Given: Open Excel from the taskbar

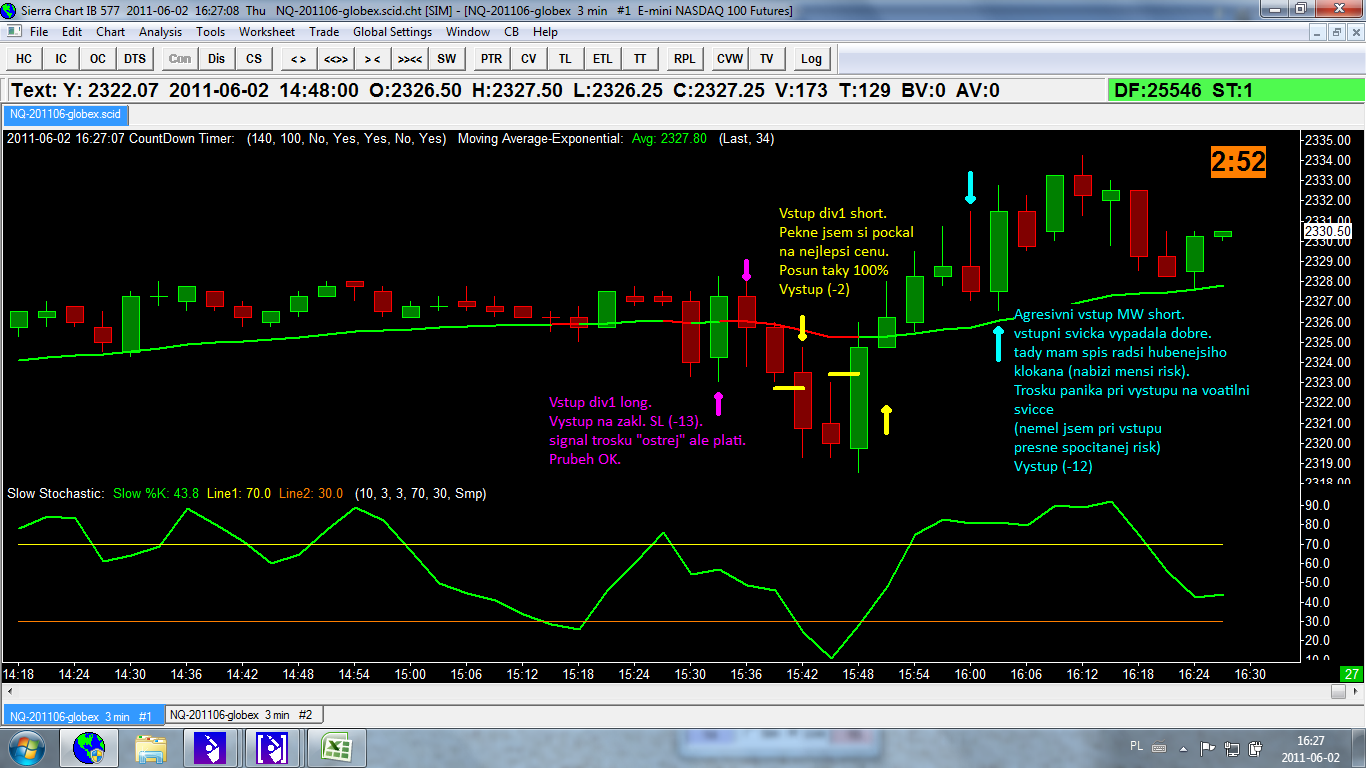Looking at the screenshot, I should 337,748.
